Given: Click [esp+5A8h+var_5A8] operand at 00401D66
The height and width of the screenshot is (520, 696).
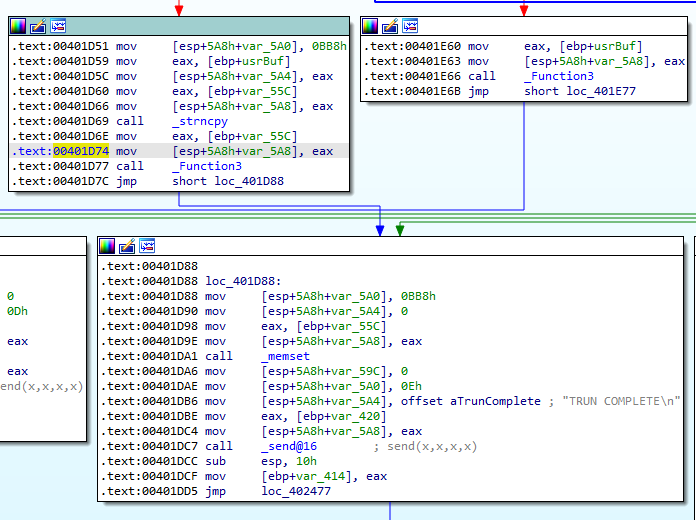Looking at the screenshot, I should (x=235, y=106).
